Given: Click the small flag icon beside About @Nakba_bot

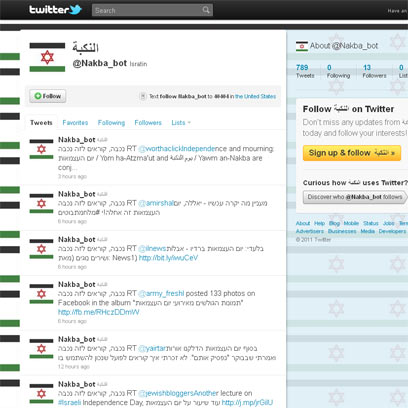Looking at the screenshot, I should click(302, 46).
